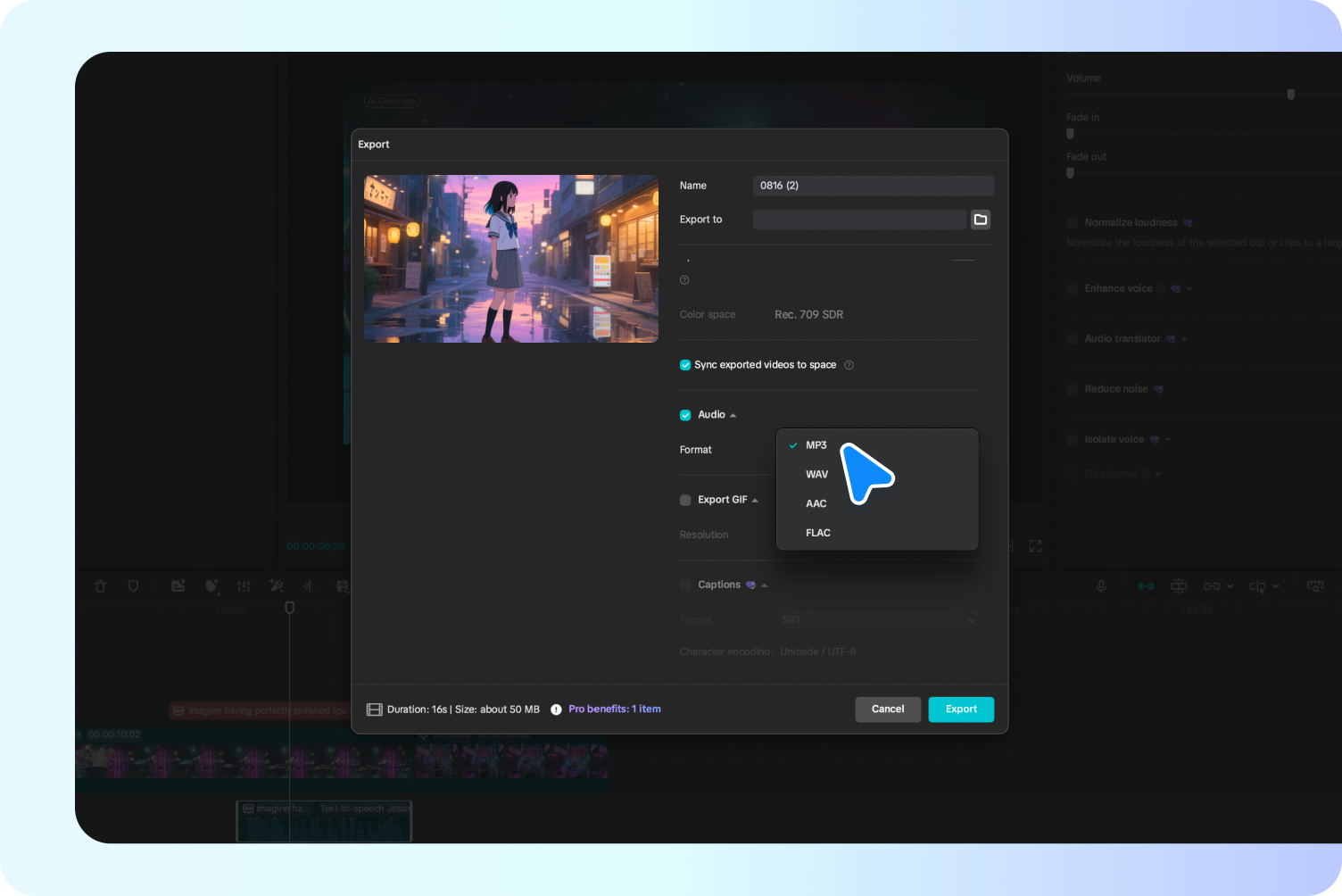This screenshot has width=1342, height=896.
Task: Click the Pro gem icon beside Normalize loudness
Action: (1188, 223)
